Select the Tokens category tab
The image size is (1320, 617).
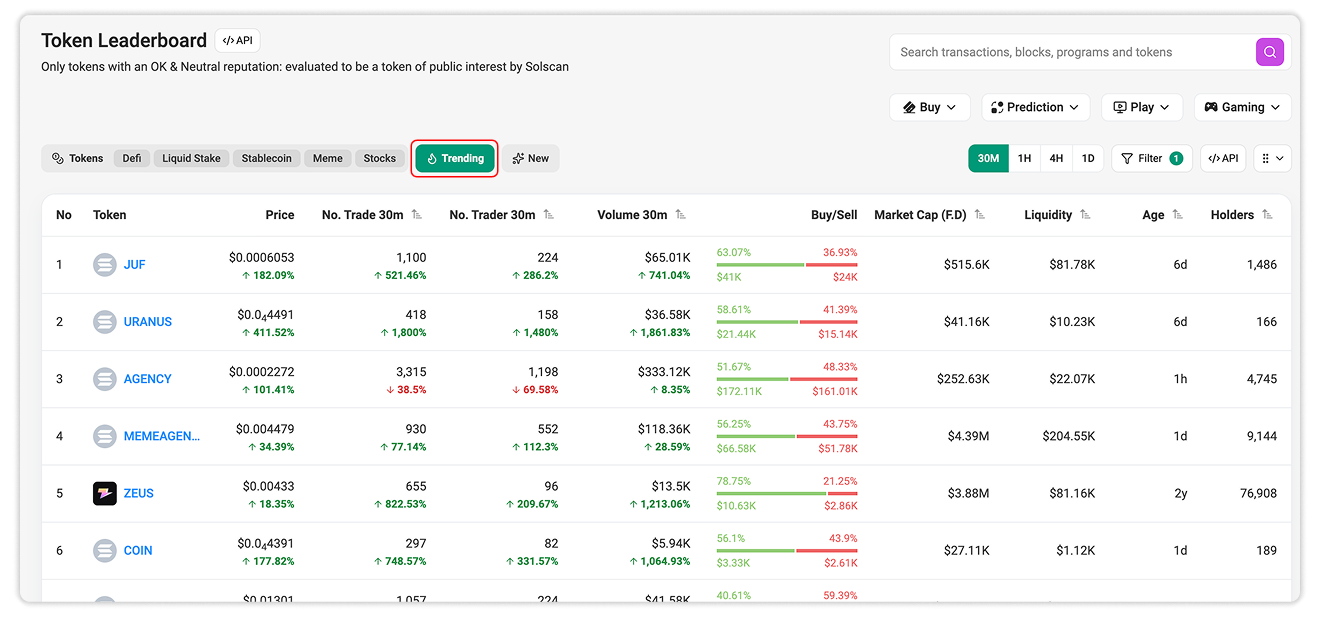coord(77,158)
